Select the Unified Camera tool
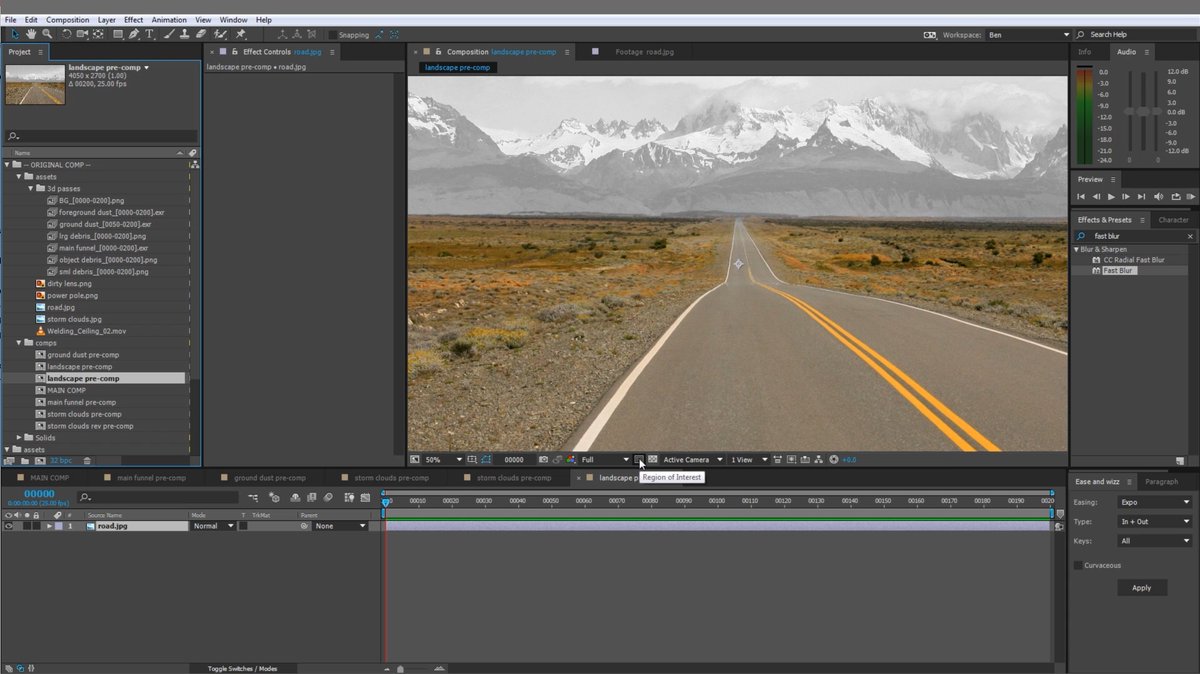Viewport: 1200px width, 674px height. (x=82, y=34)
